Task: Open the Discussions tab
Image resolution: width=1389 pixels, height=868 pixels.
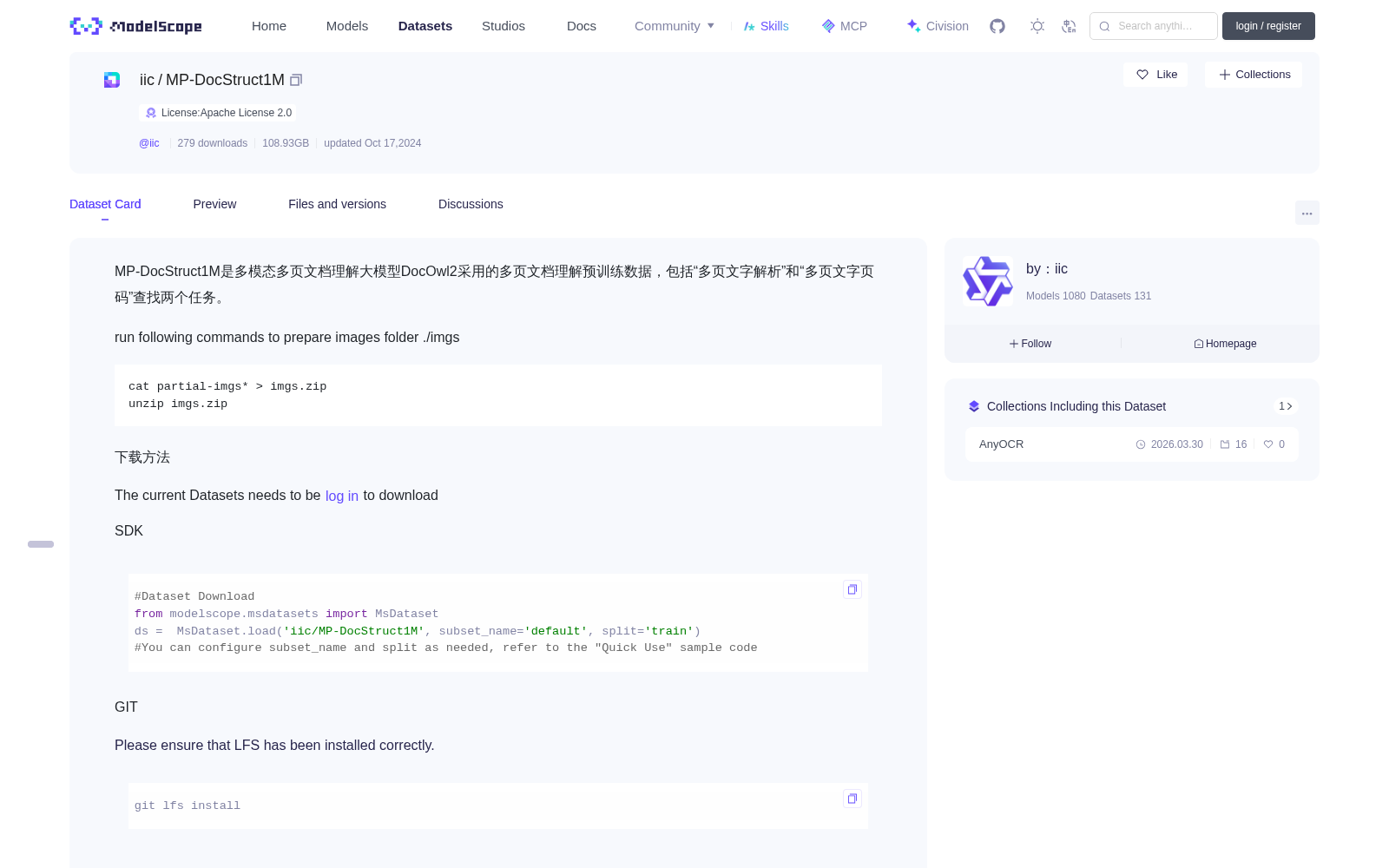Action: [471, 204]
